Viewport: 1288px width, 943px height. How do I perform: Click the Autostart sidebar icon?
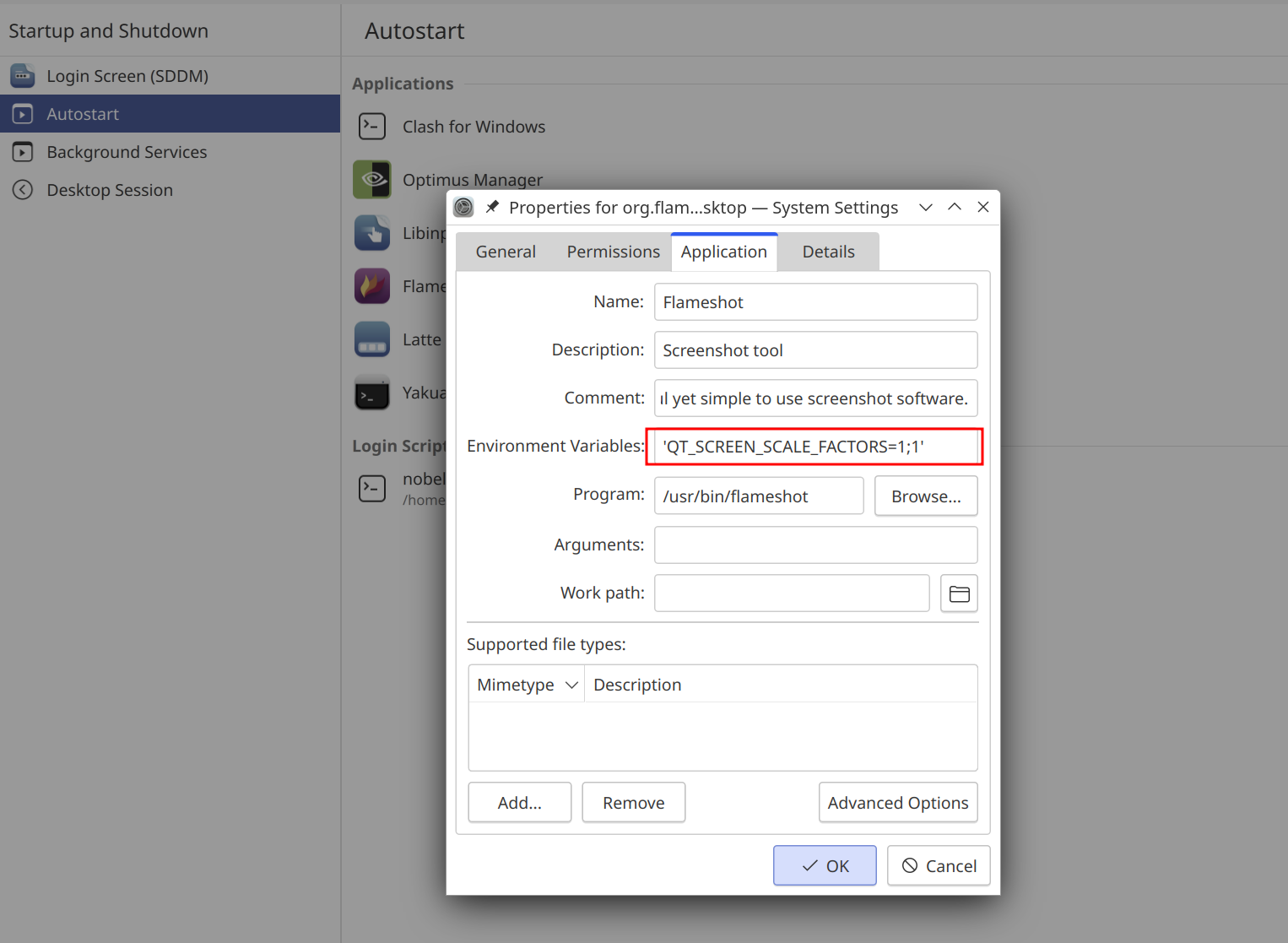tap(23, 114)
